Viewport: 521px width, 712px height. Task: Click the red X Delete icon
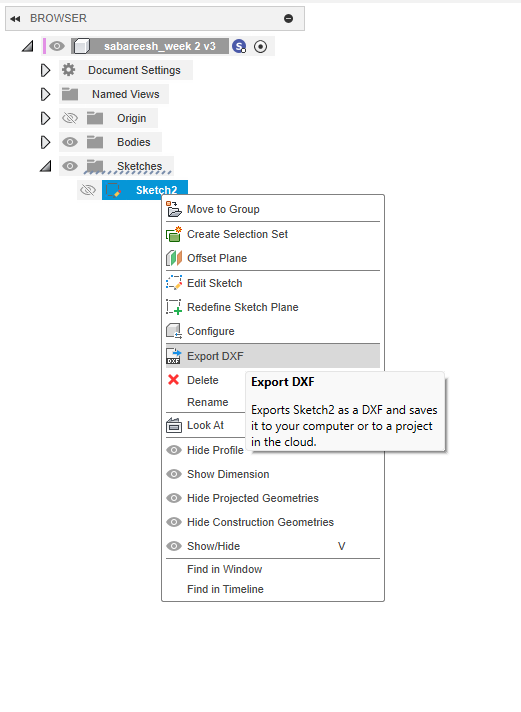pos(174,380)
